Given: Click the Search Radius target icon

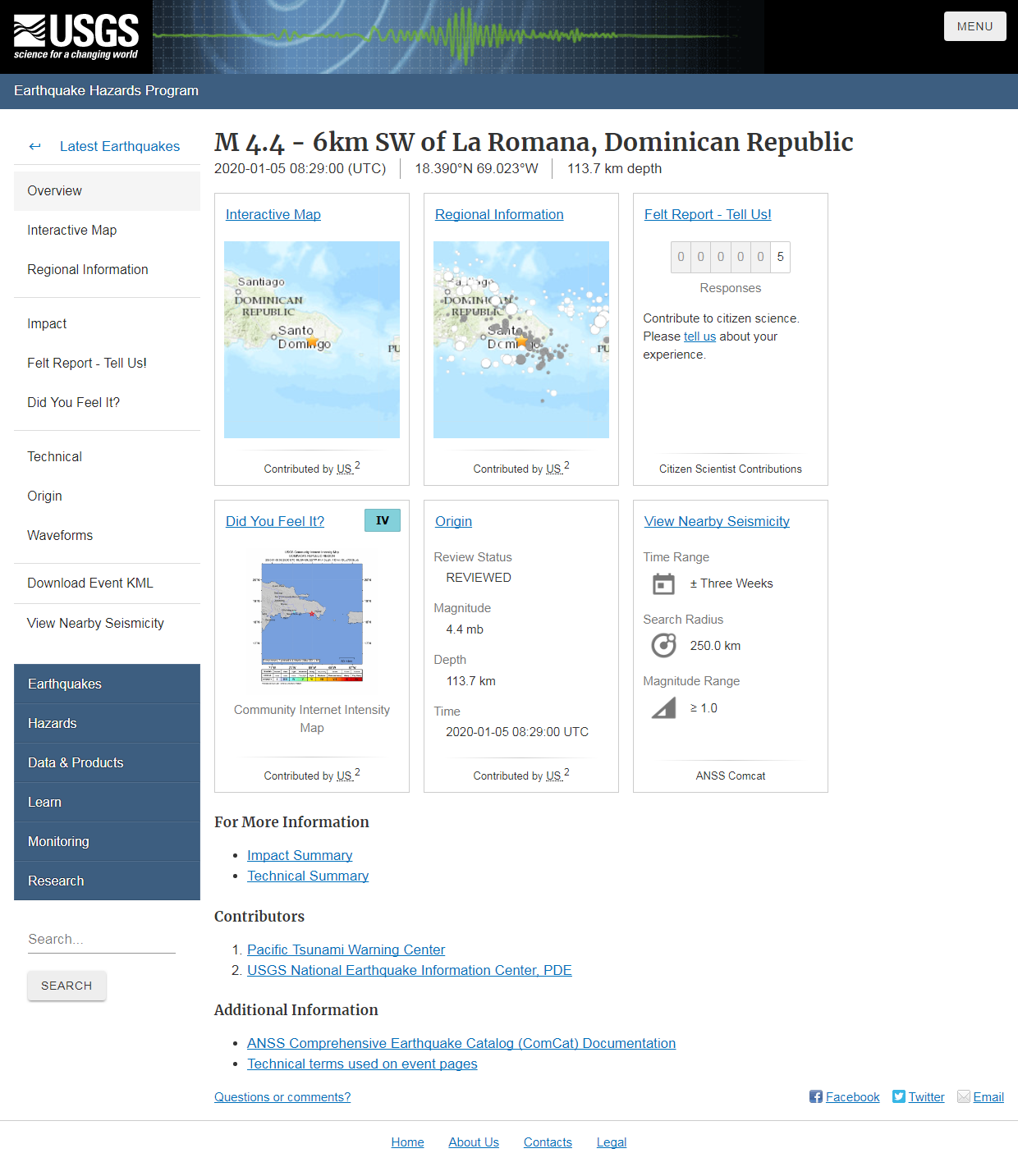Looking at the screenshot, I should [663, 646].
